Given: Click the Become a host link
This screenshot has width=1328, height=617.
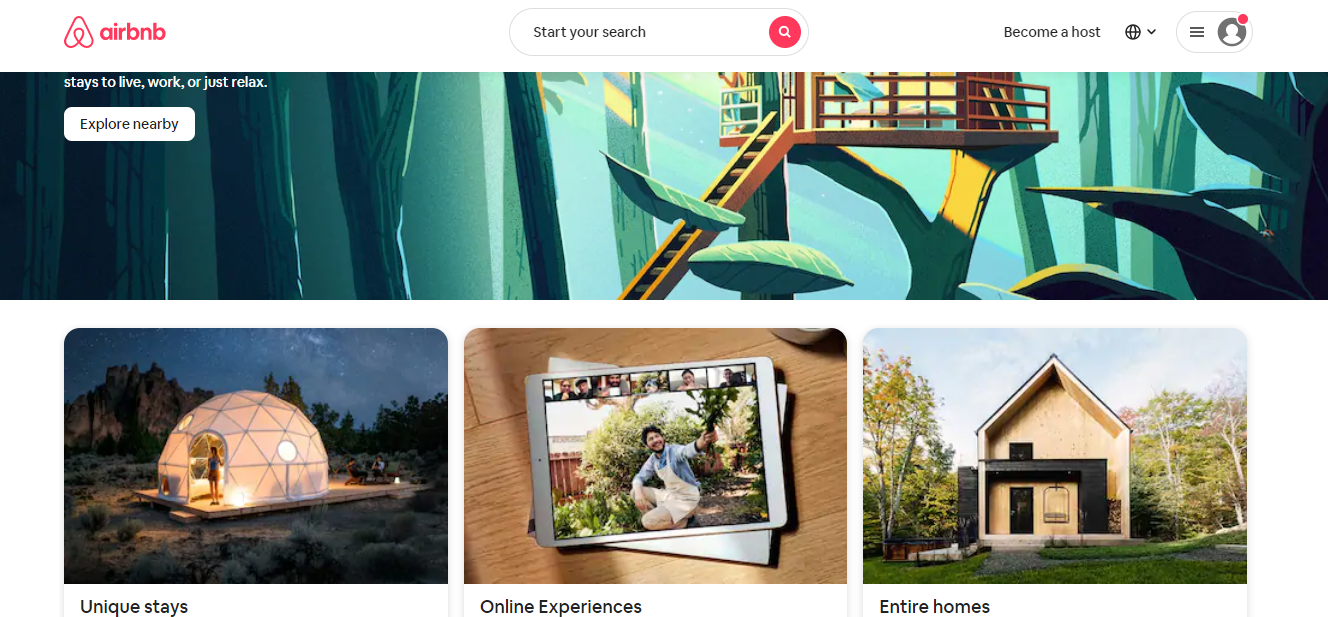Looking at the screenshot, I should [1052, 32].
